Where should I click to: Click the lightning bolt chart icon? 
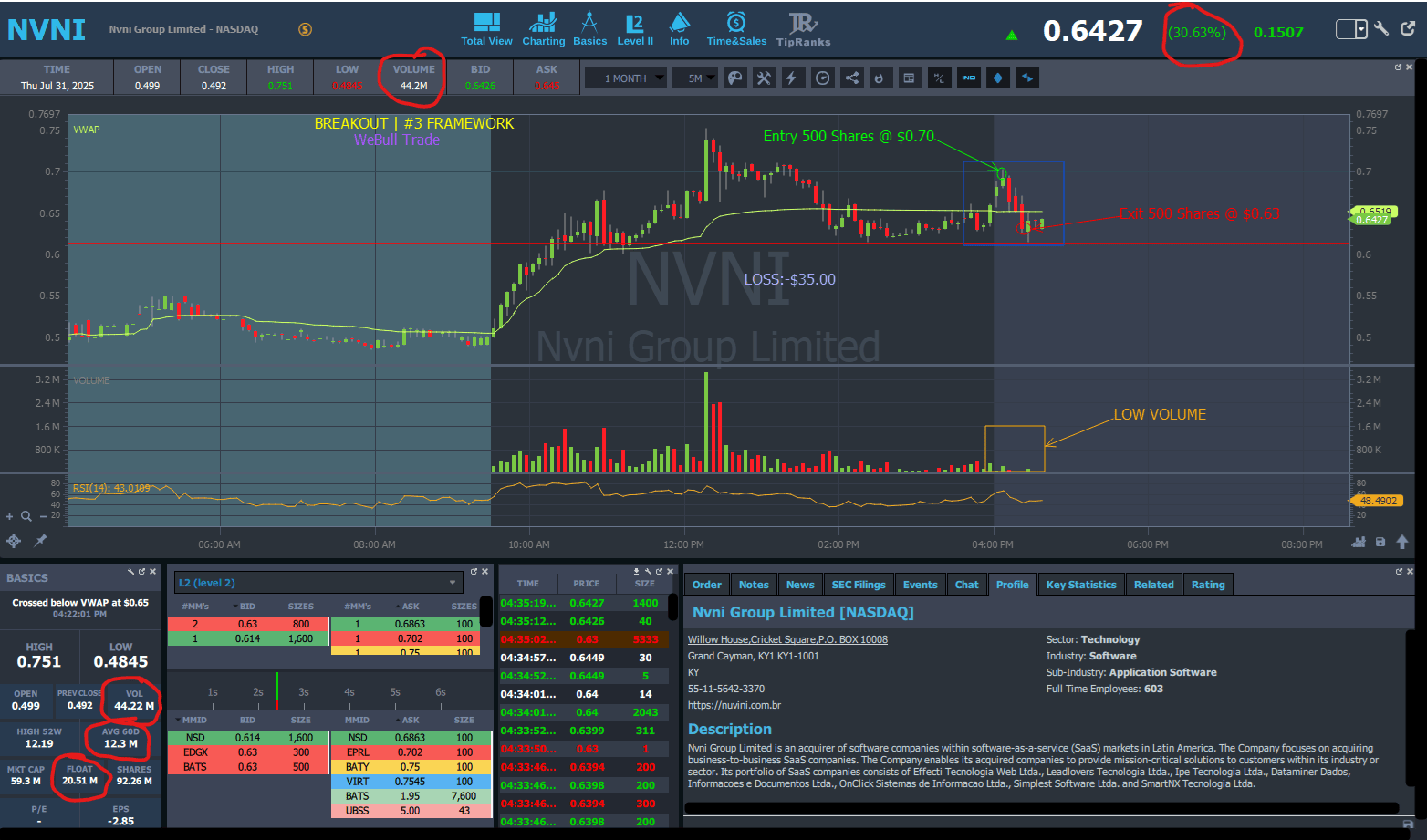792,78
